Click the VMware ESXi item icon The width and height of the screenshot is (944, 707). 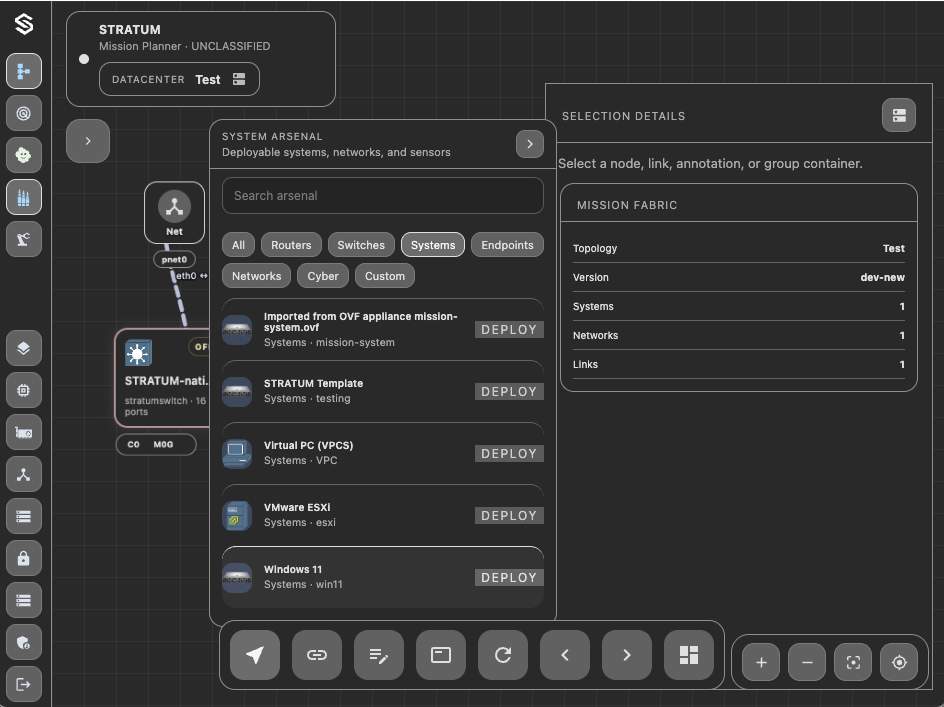(237, 515)
